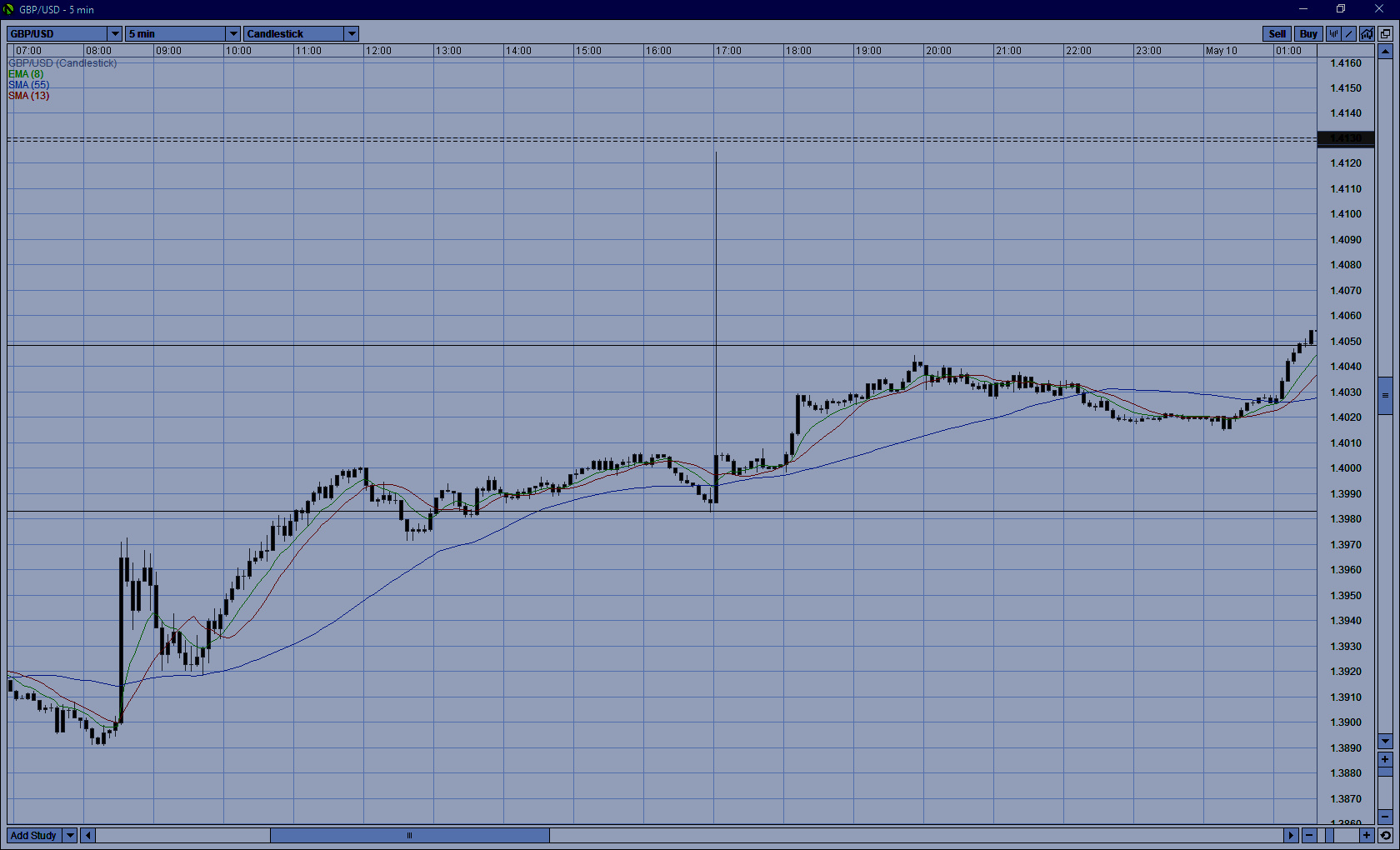This screenshot has height=850, width=1400.
Task: Zoom in on the vertical price scale
Action: 1385,759
